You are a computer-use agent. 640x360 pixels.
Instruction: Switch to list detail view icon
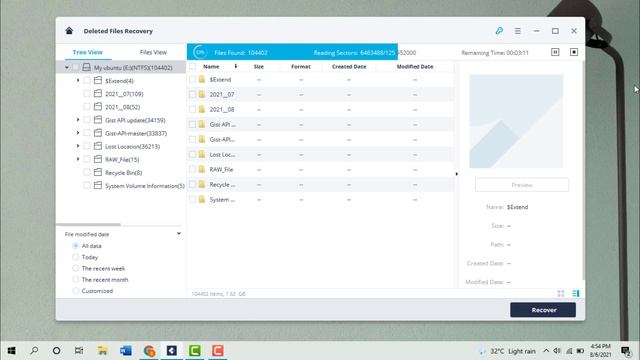[x=576, y=293]
